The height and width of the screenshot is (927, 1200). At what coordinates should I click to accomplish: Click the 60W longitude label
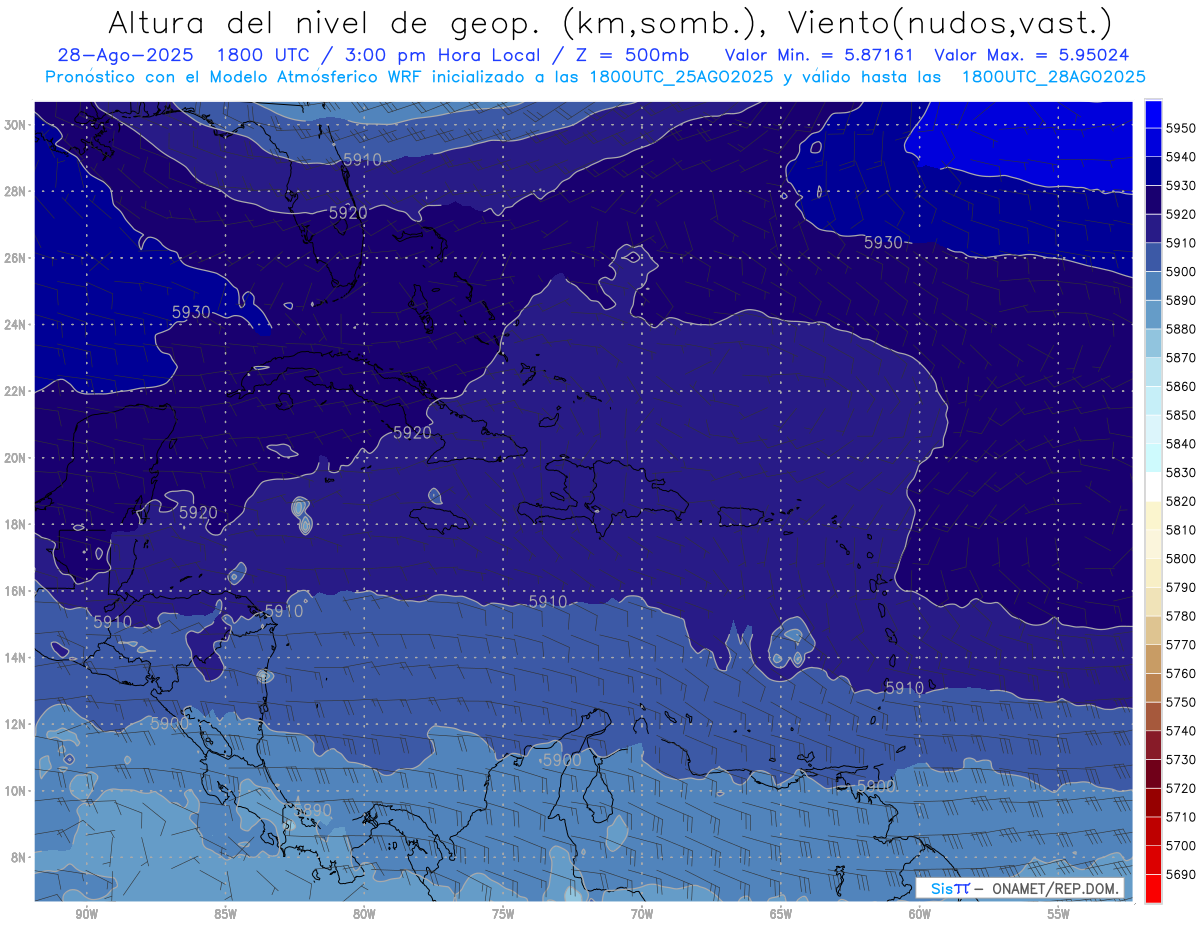(920, 914)
